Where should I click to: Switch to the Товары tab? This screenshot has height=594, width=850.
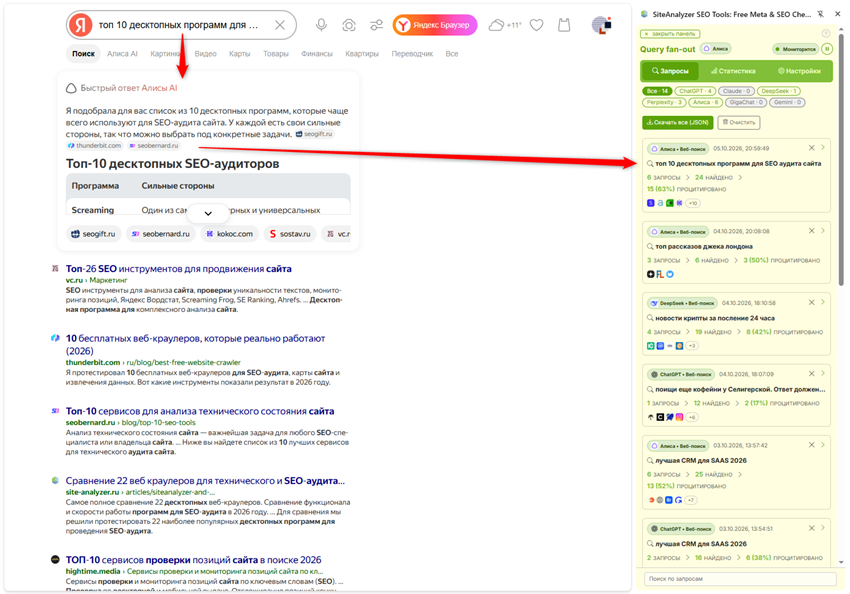tap(276, 54)
